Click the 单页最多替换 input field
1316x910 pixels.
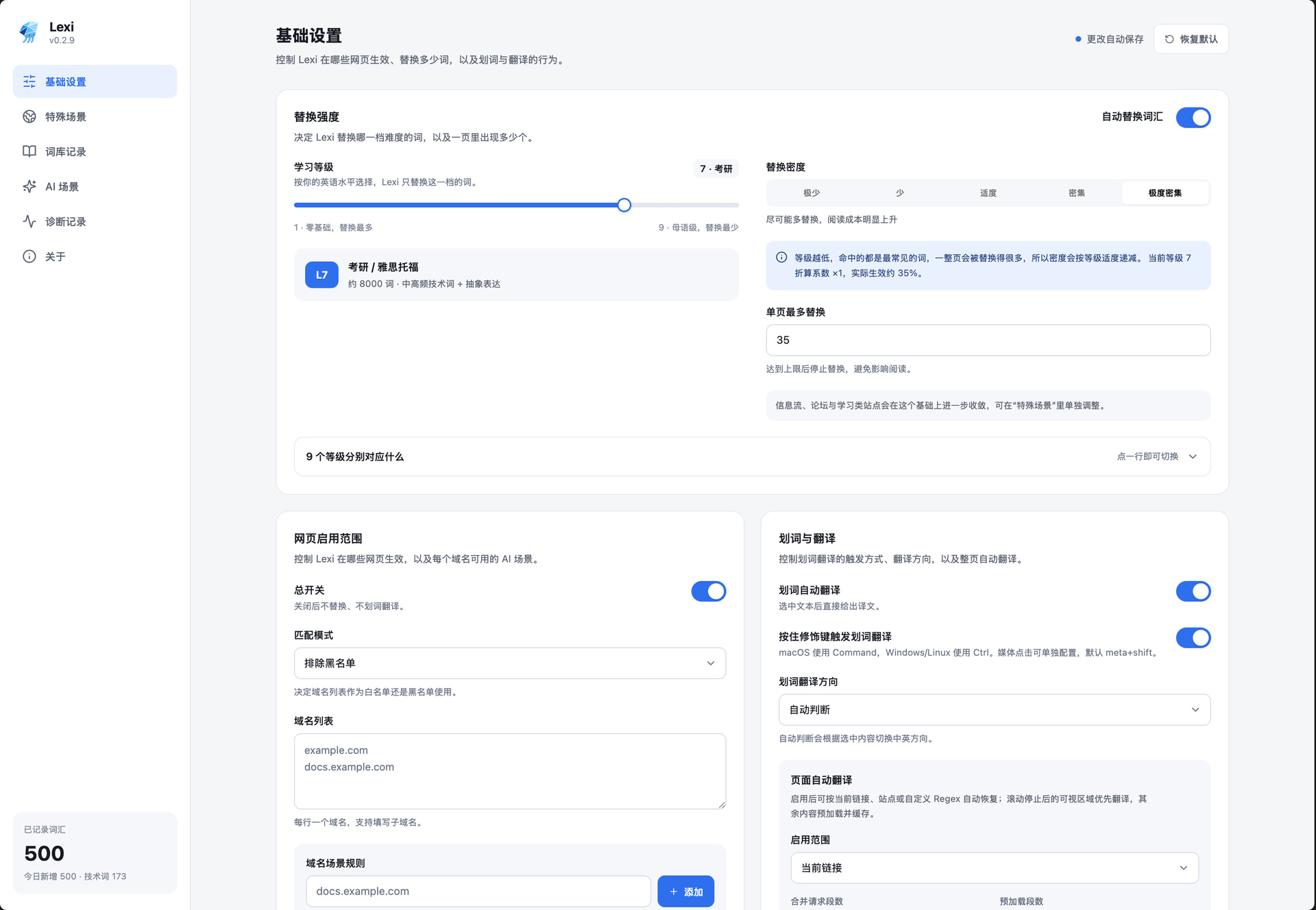tap(988, 341)
